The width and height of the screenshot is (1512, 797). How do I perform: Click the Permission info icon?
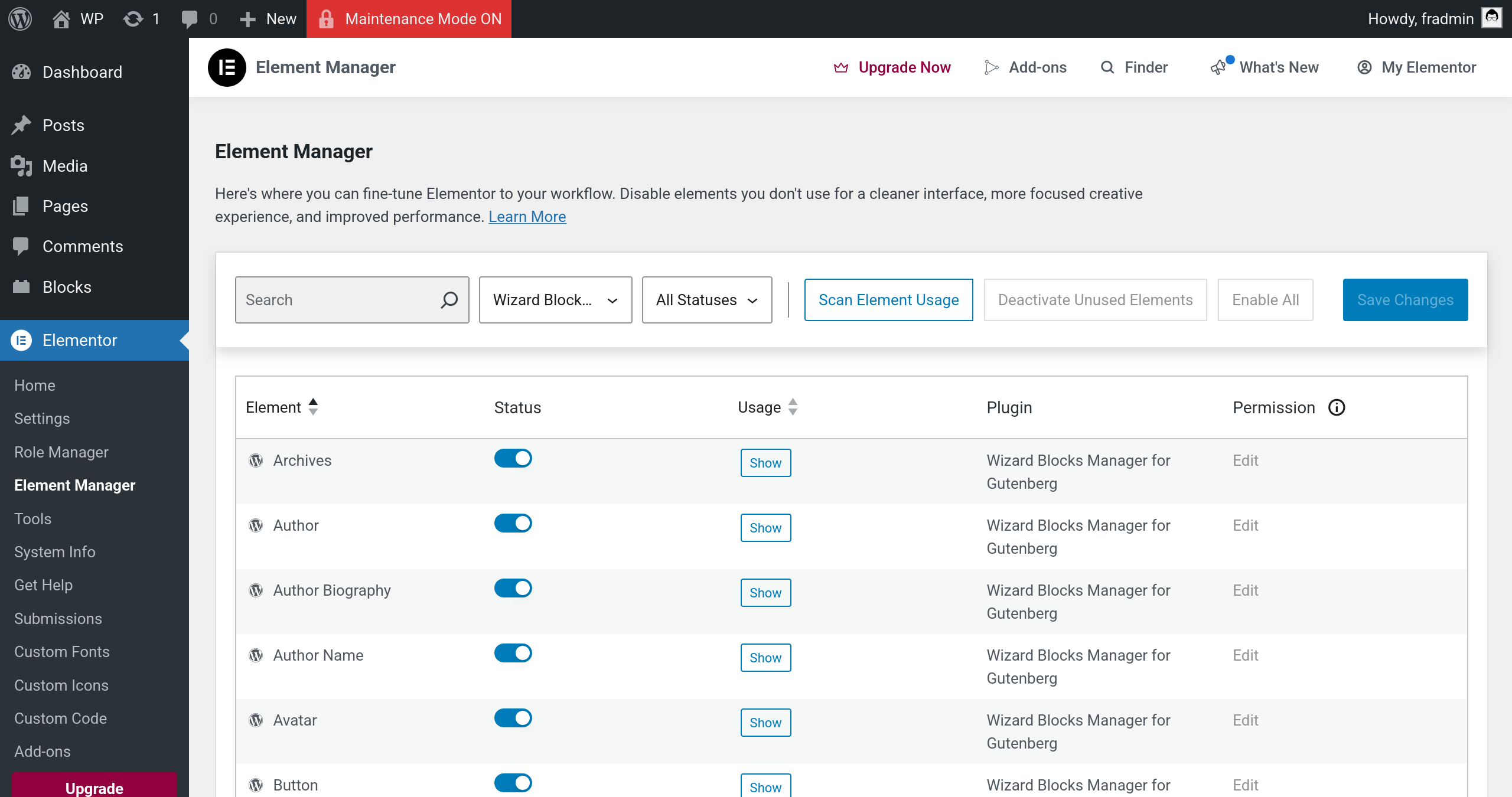[1337, 407]
